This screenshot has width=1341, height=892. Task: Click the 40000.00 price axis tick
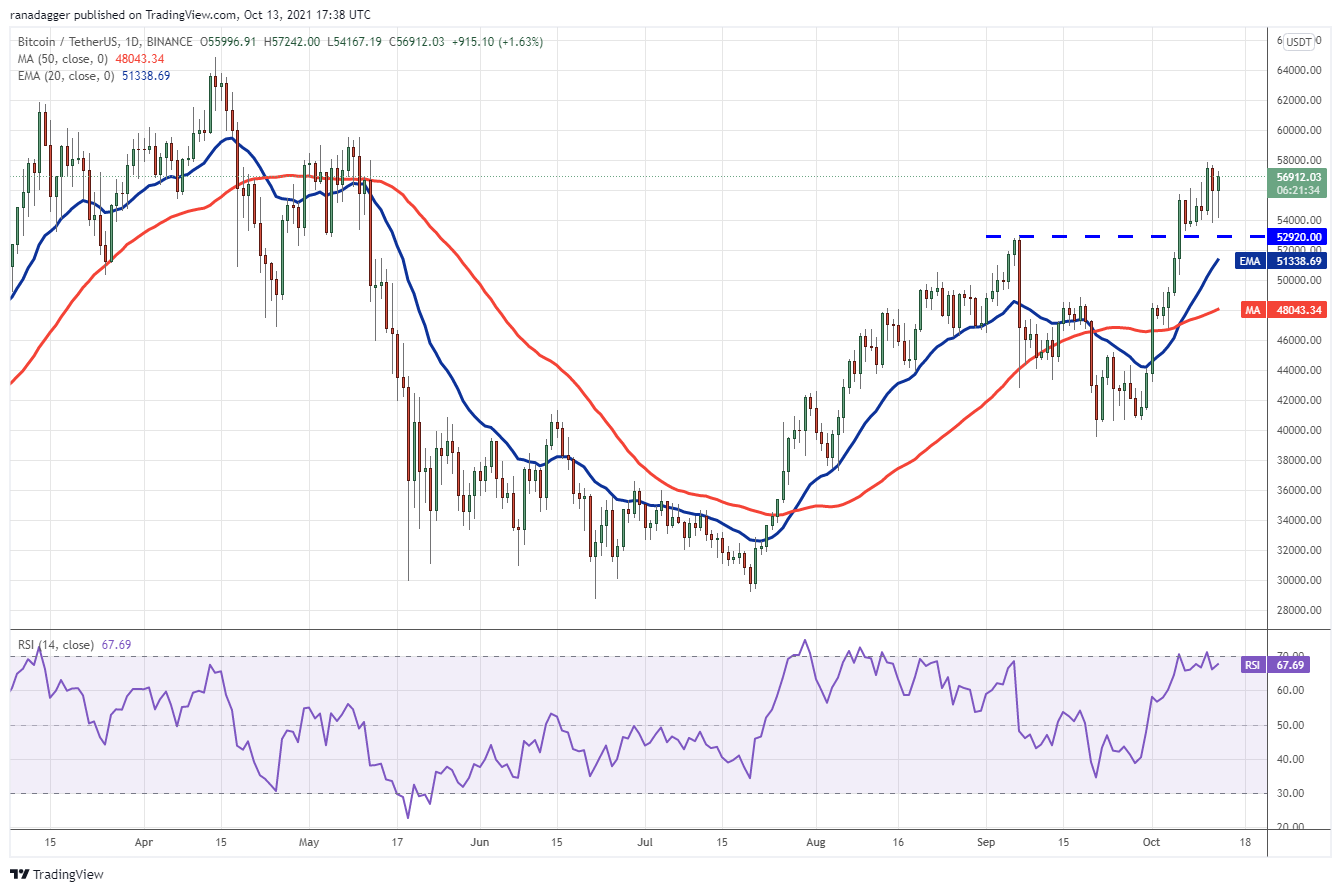(1299, 430)
